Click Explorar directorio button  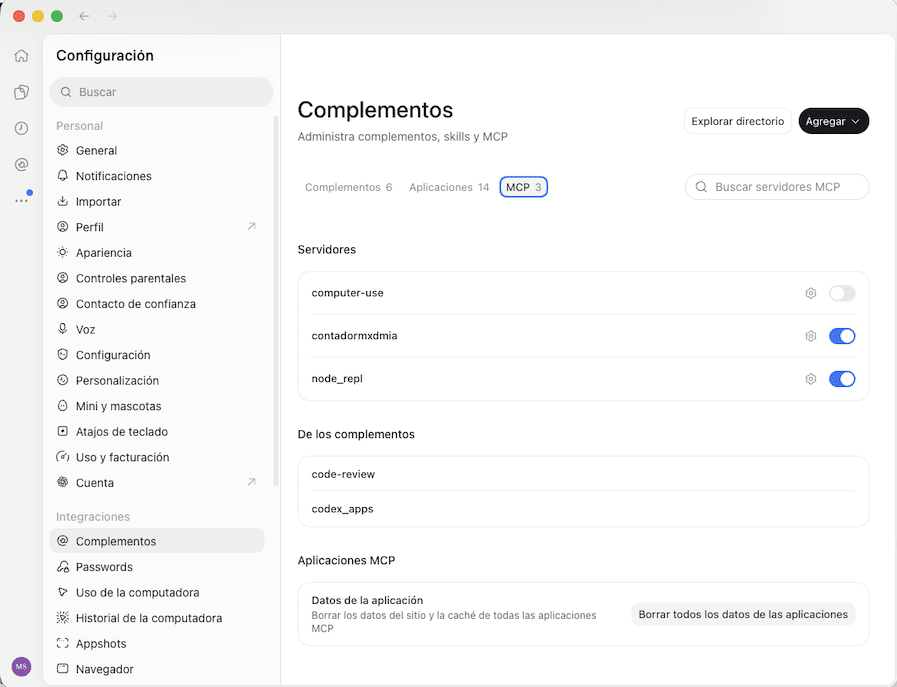737,121
